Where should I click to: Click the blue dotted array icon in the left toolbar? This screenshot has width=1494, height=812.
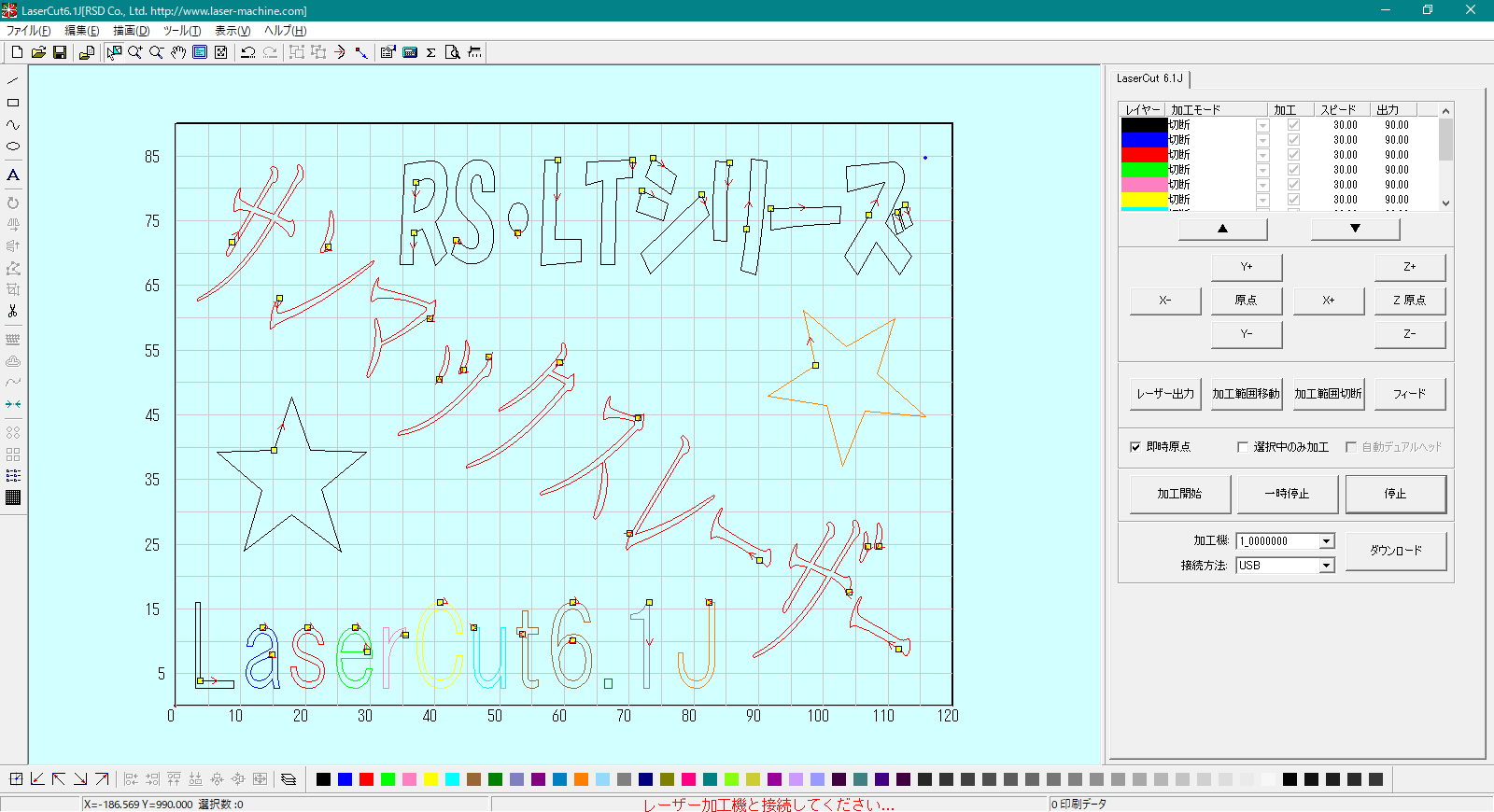point(13,476)
